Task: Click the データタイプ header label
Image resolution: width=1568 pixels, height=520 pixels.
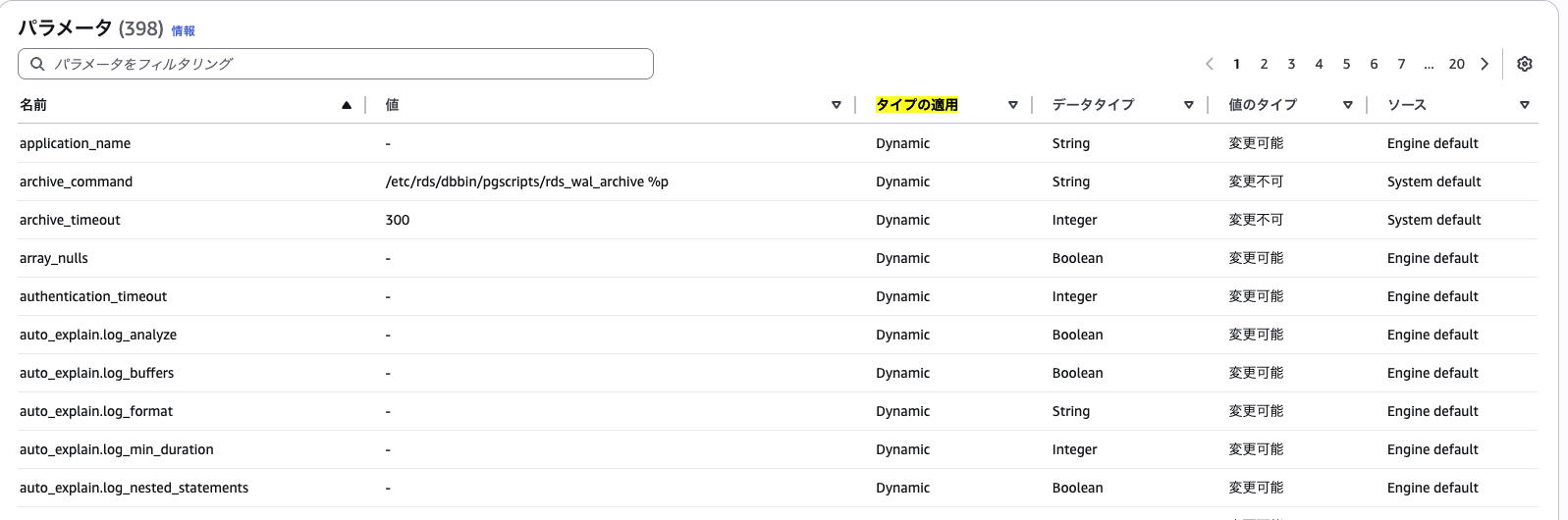Action: pos(1093,105)
